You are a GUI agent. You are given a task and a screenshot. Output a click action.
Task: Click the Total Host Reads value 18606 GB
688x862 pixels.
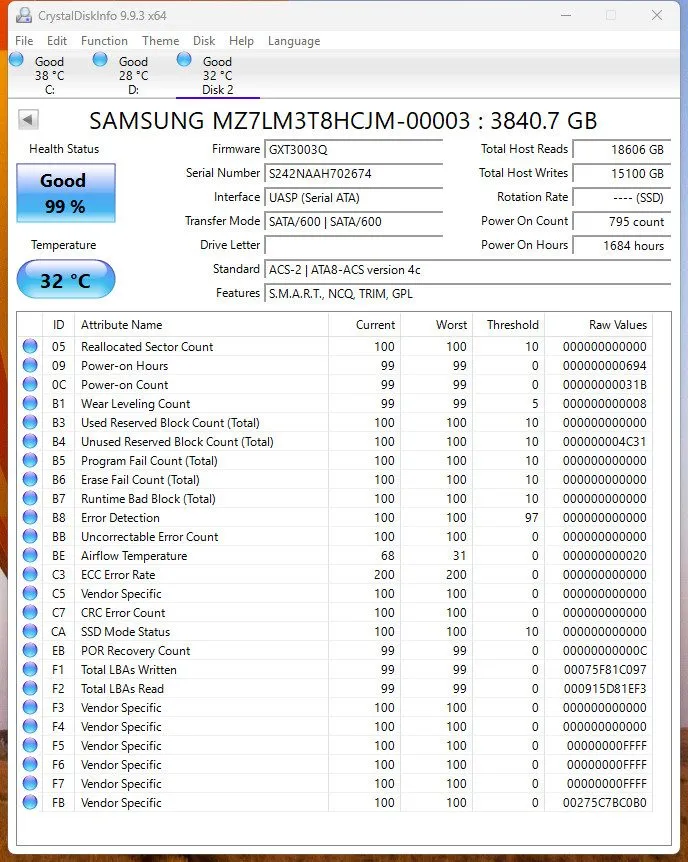coord(621,150)
